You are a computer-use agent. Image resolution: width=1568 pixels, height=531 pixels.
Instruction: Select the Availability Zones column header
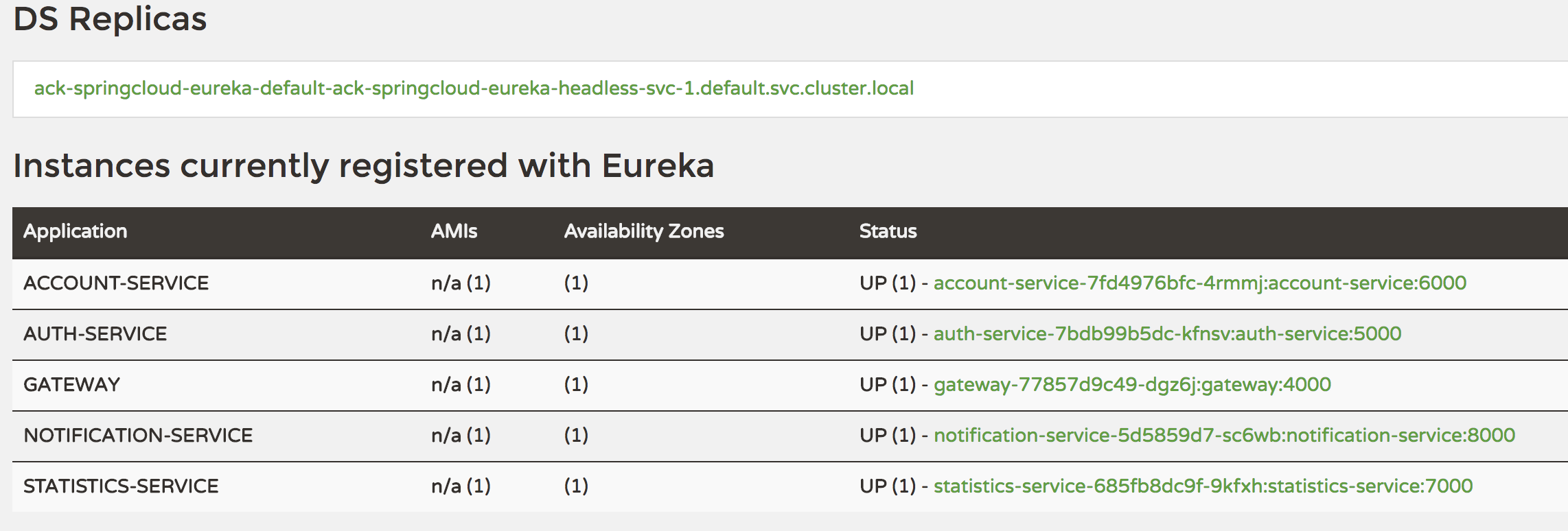click(x=644, y=232)
